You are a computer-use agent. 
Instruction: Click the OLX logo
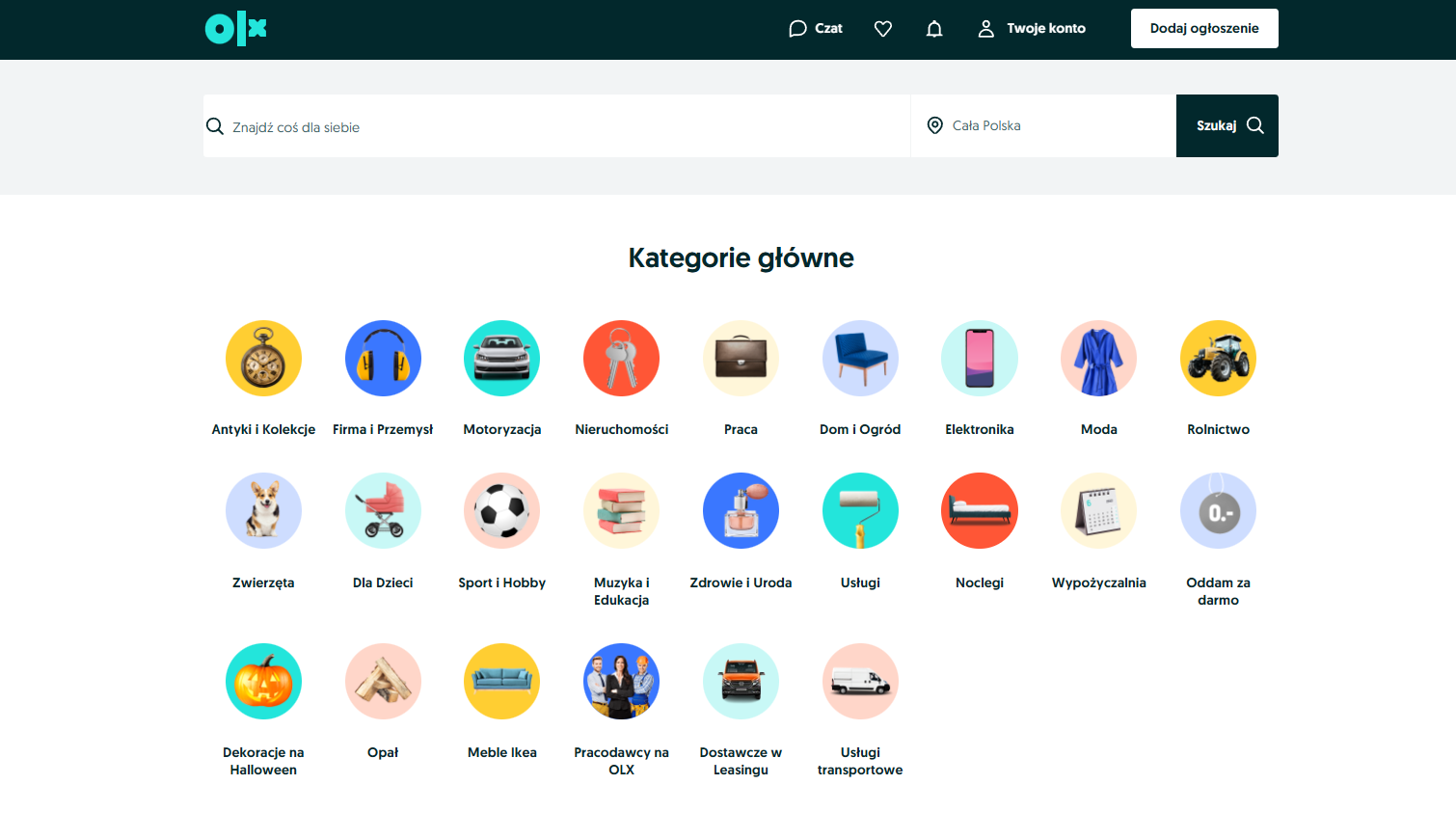(235, 29)
